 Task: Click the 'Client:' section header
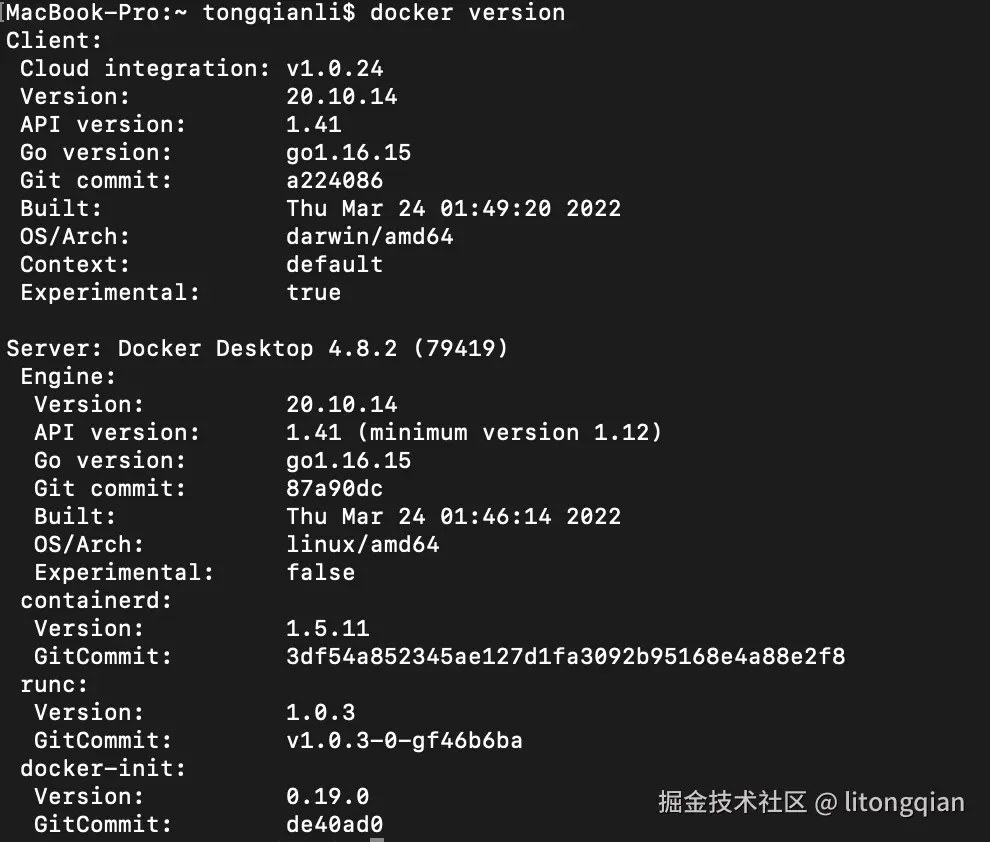40,41
